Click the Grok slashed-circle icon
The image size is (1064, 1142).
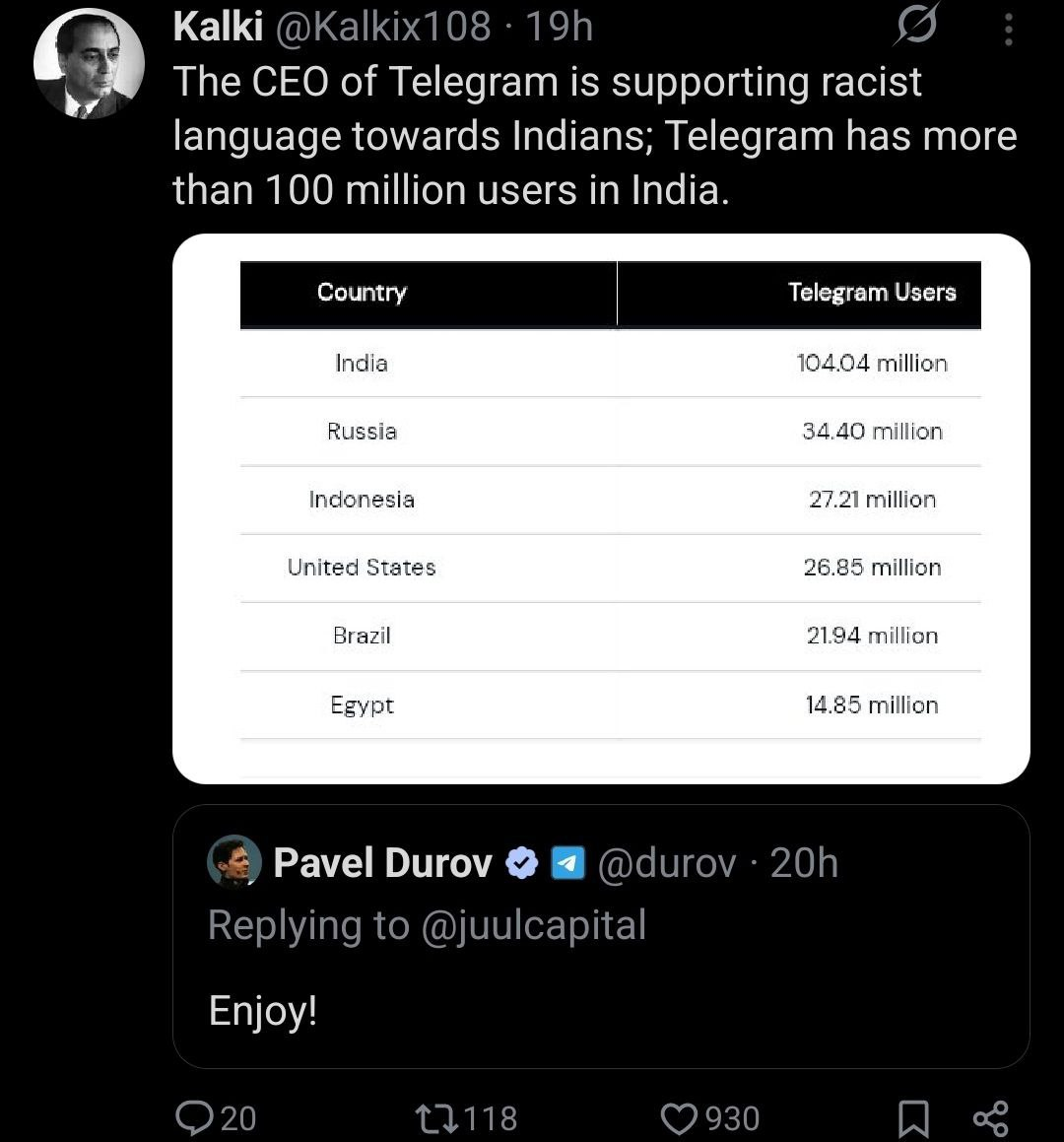916,26
